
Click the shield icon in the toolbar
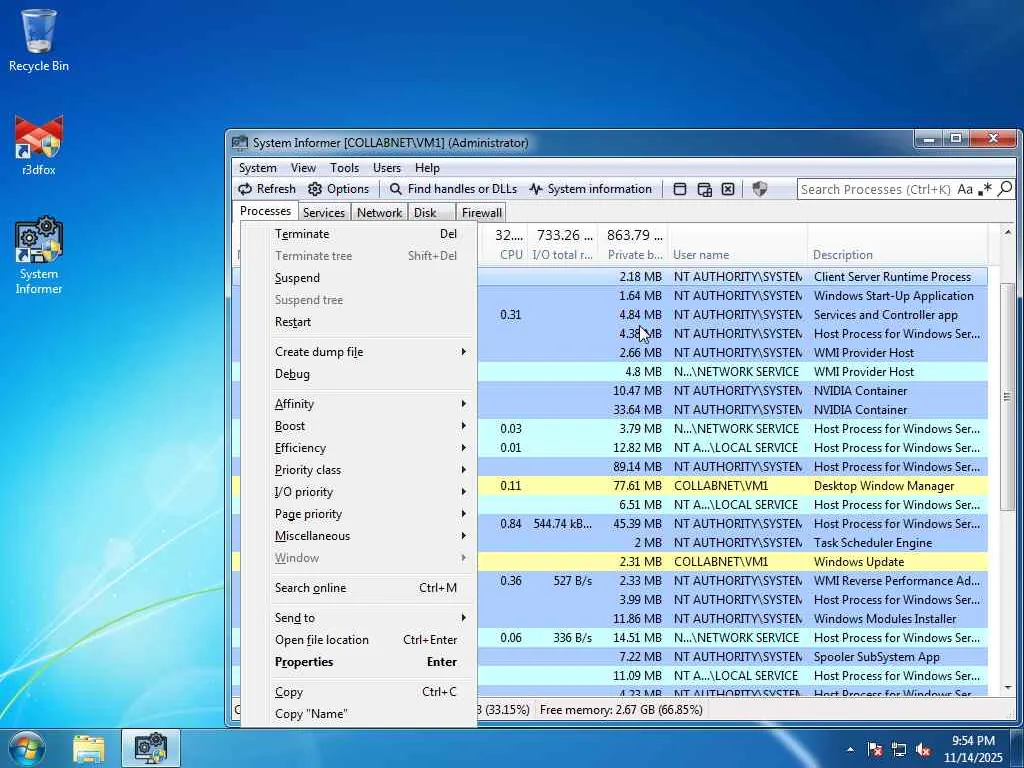(760, 189)
